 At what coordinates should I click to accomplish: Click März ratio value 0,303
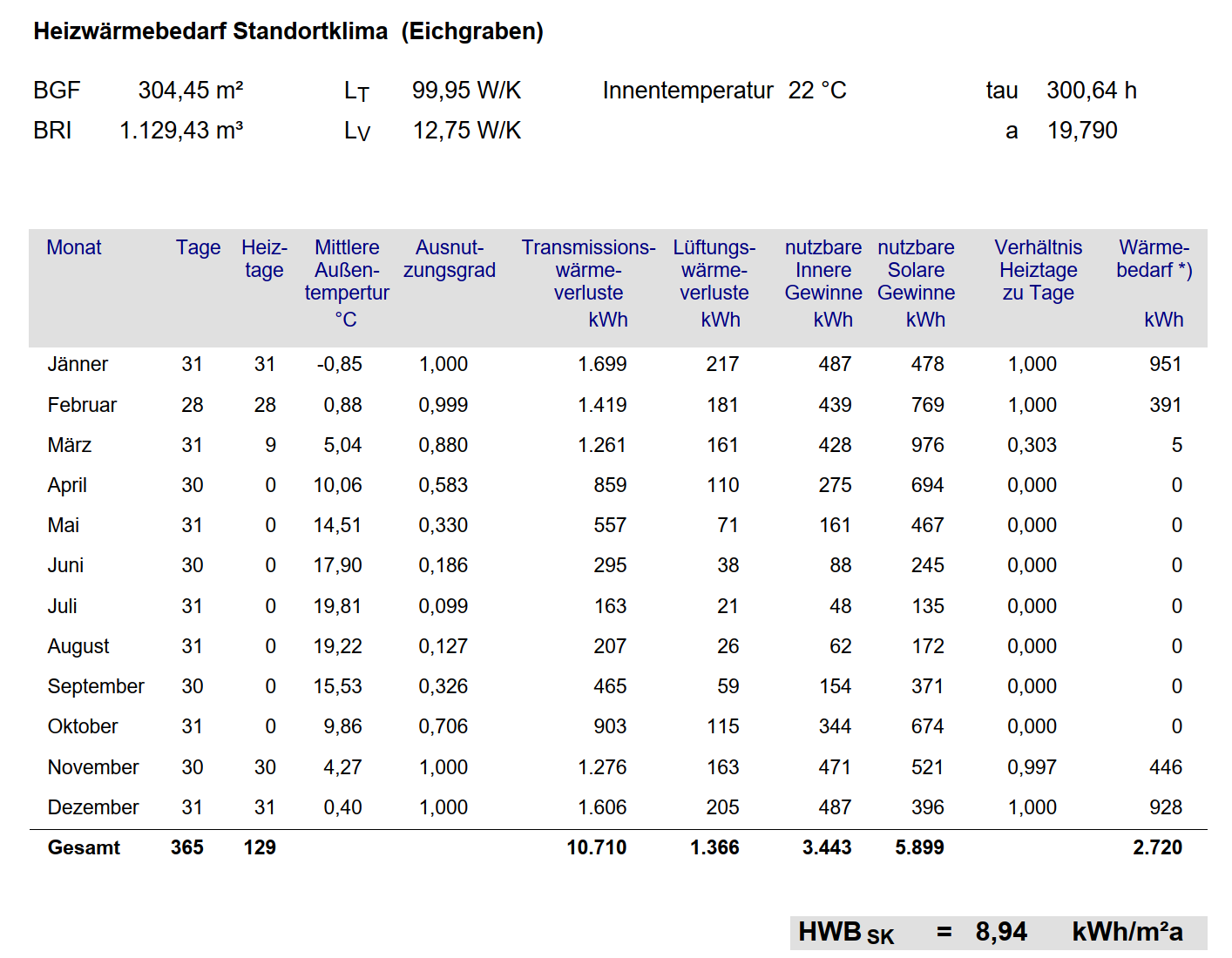point(1032,445)
